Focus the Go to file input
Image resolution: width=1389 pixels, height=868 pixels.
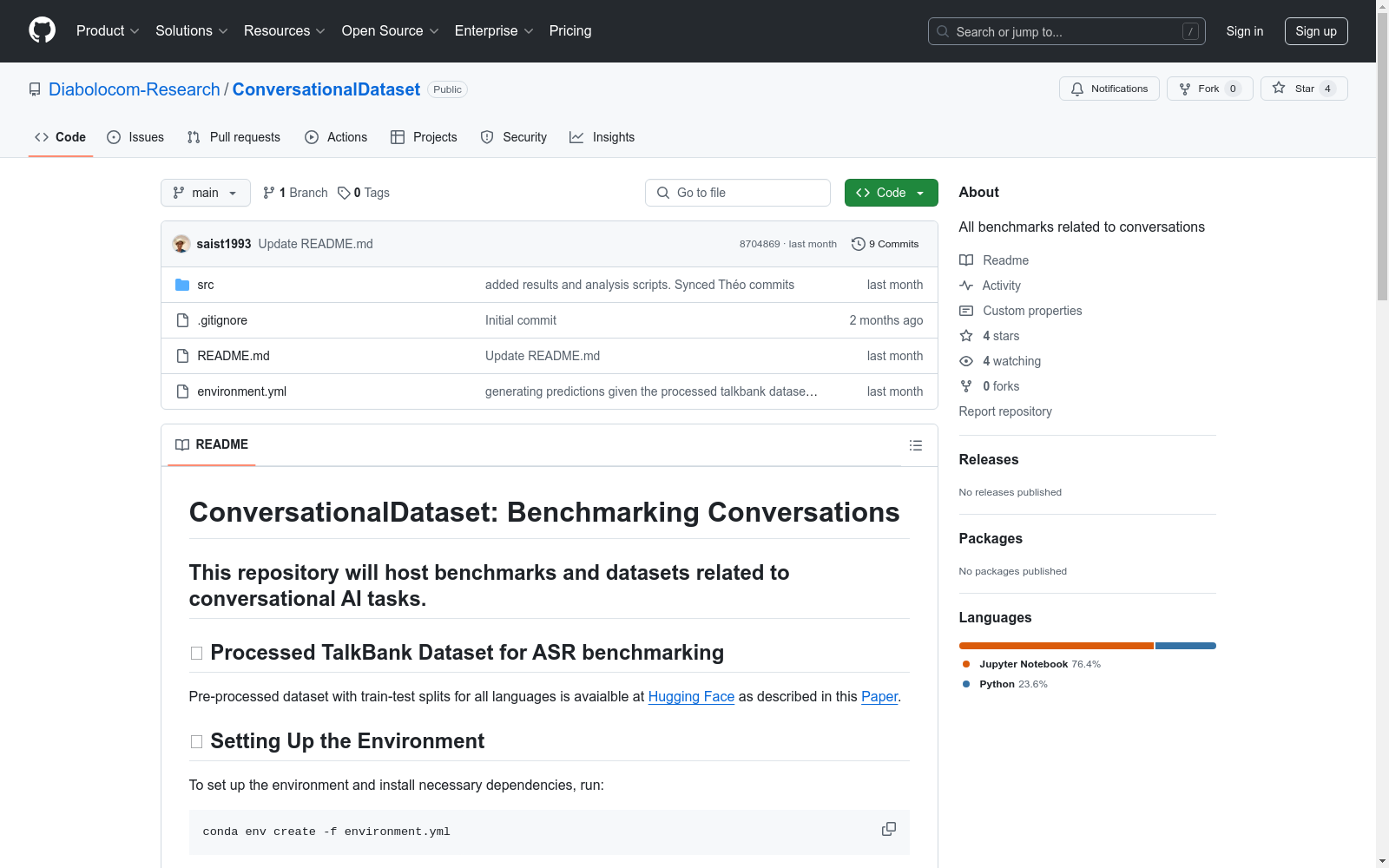click(x=738, y=193)
